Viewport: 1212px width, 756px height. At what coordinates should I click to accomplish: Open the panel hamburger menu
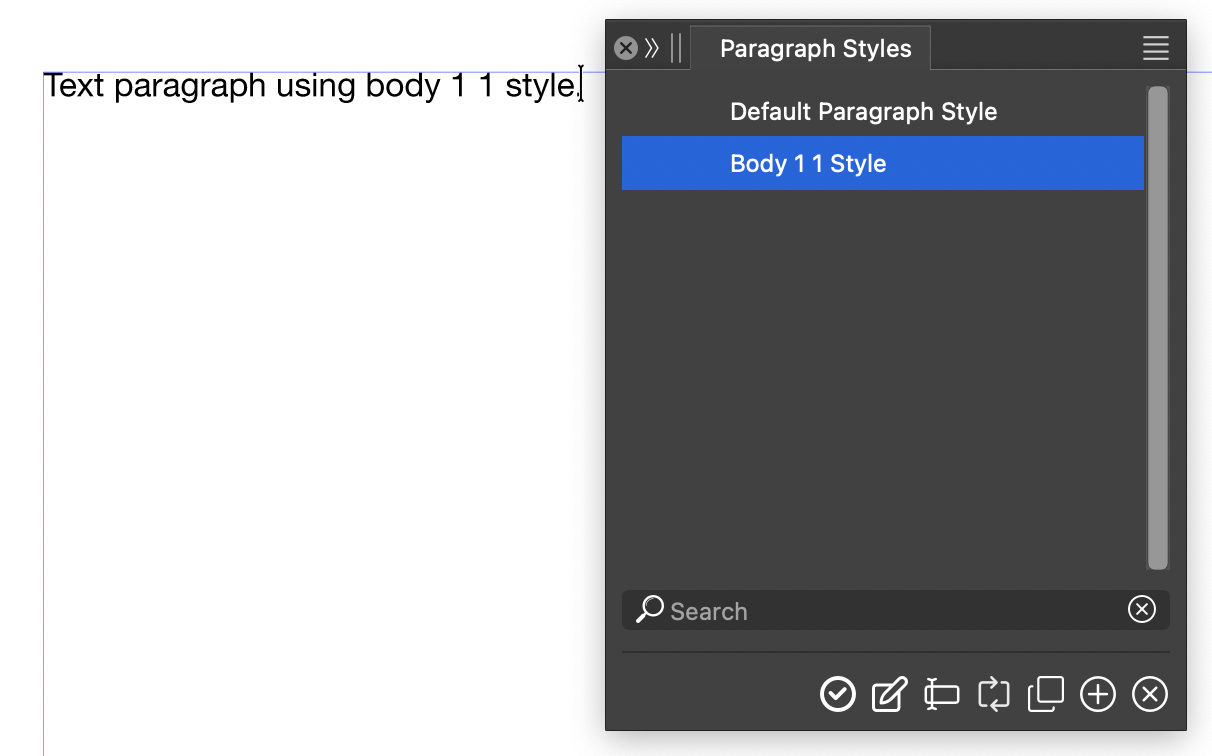(x=1156, y=48)
